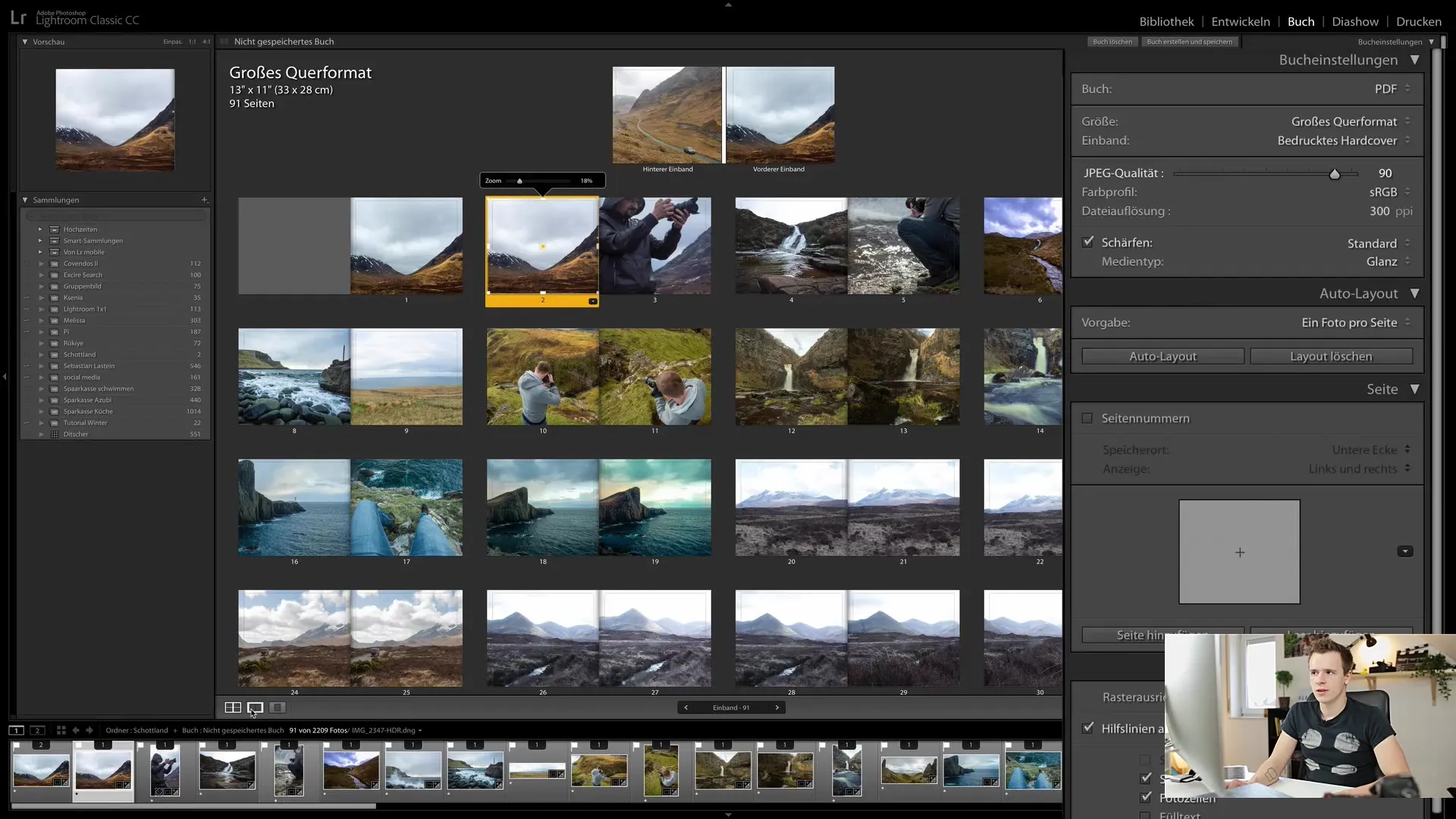This screenshot has height=819, width=1456.
Task: Switch to multi-page view icon
Action: point(233,708)
